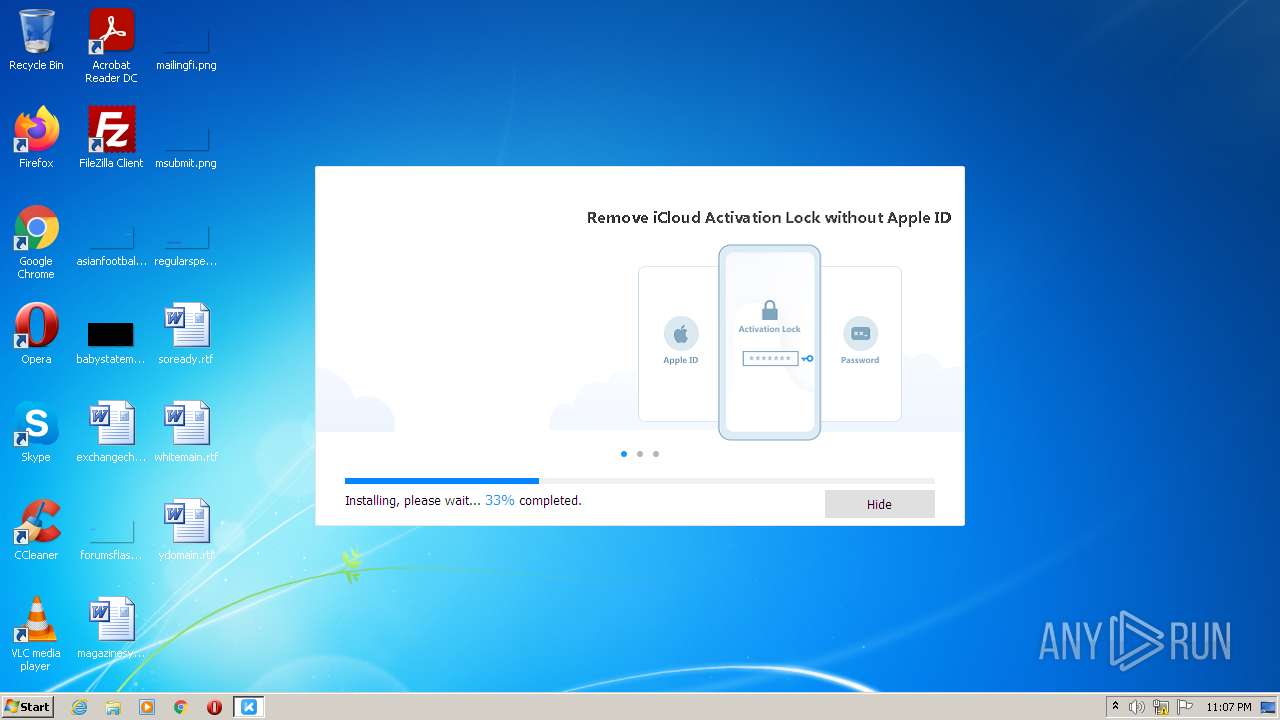
Task: Open Opera from taskbar
Action: coord(214,707)
